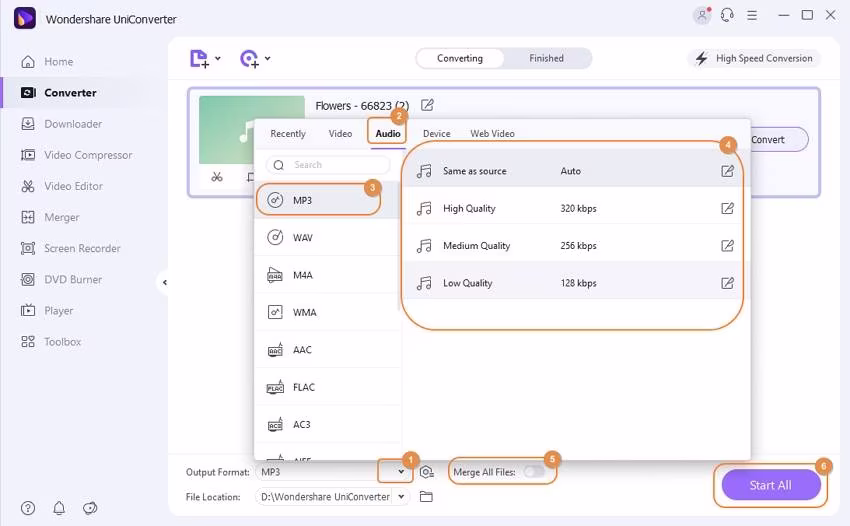Screen dimensions: 850x526
Task: Click the Start All button
Action: click(770, 485)
